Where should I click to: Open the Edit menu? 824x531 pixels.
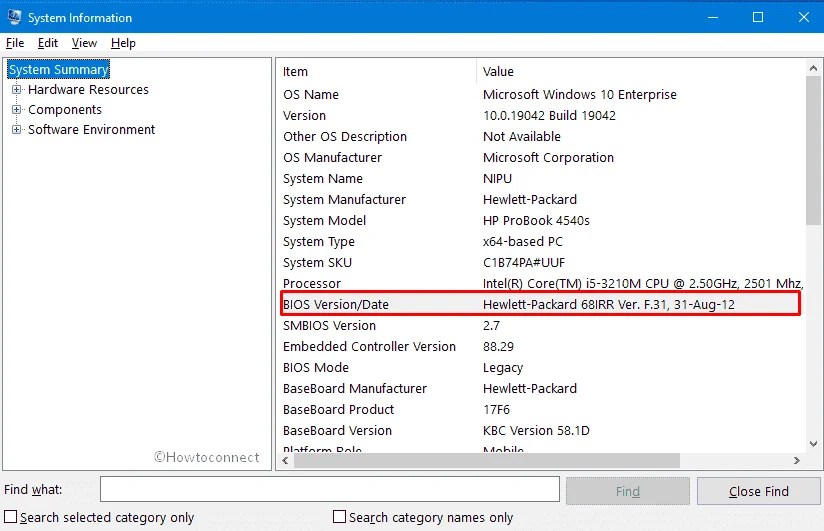tap(47, 43)
